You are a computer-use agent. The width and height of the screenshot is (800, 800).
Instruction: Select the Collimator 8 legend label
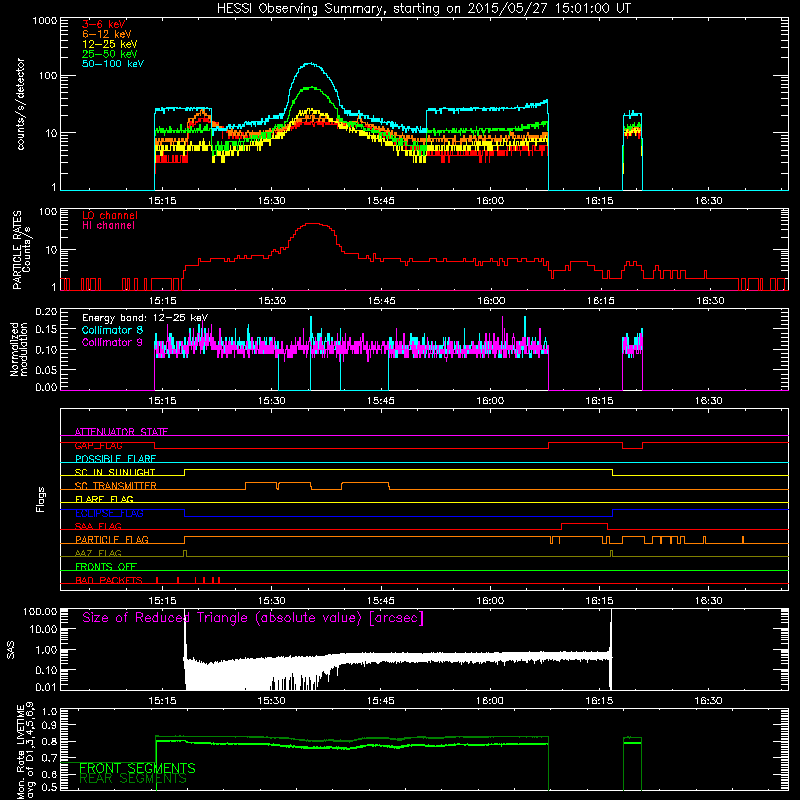pyautogui.click(x=112, y=330)
